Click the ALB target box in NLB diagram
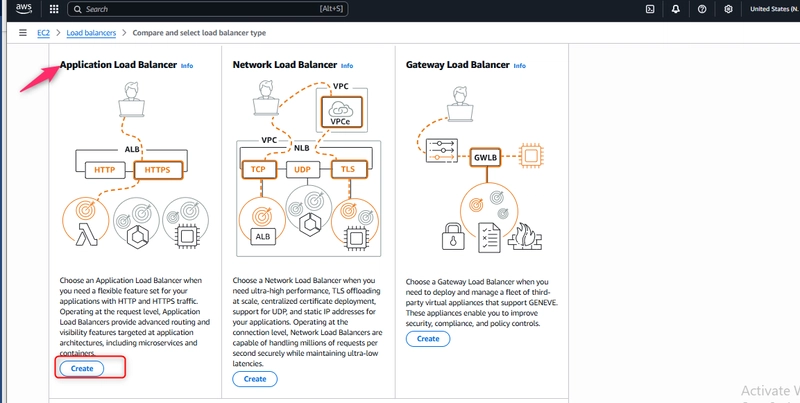Screen dimensions: 800x403 tap(263, 237)
